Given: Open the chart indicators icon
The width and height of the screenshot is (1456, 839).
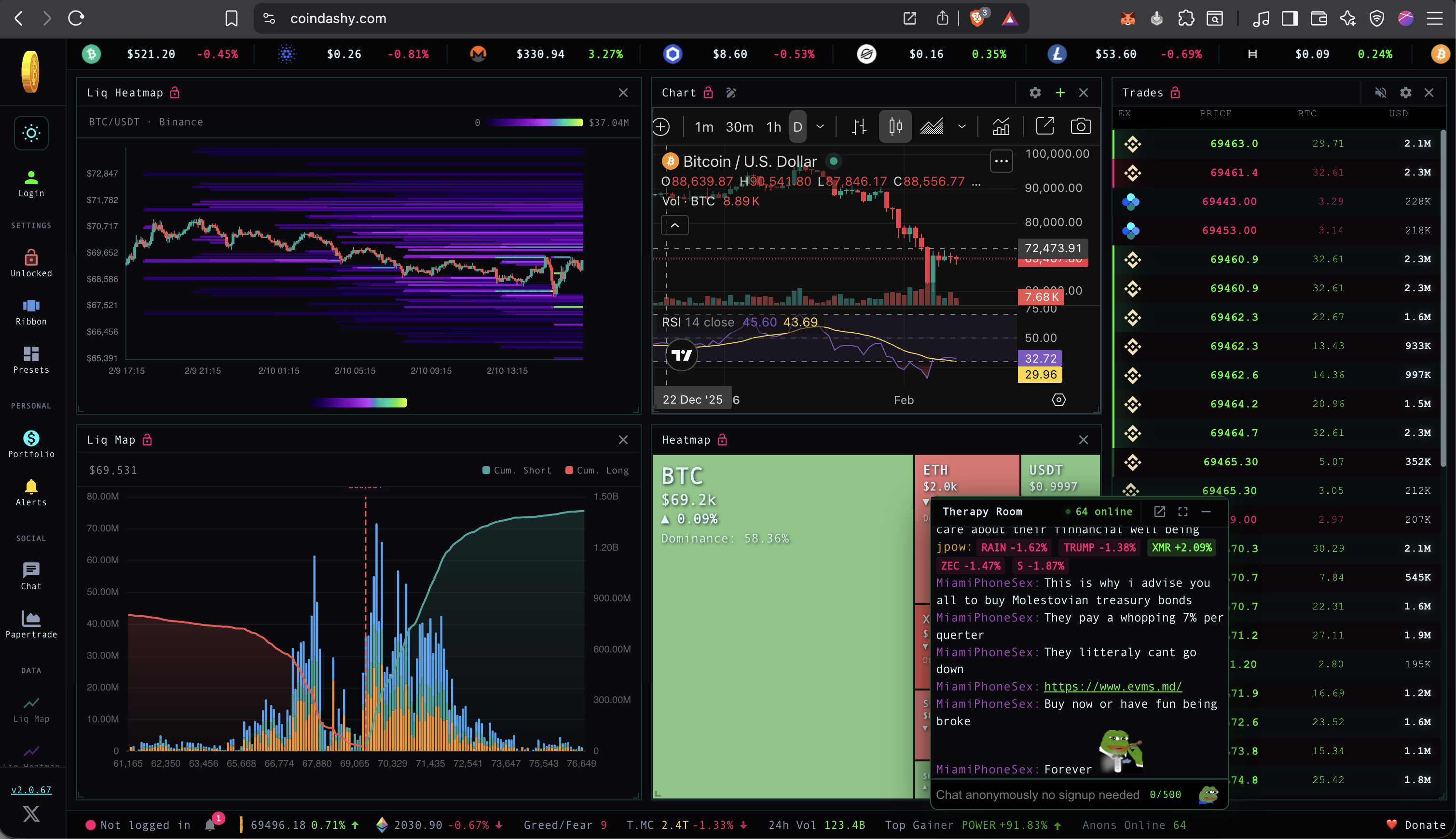Looking at the screenshot, I should point(1001,126).
